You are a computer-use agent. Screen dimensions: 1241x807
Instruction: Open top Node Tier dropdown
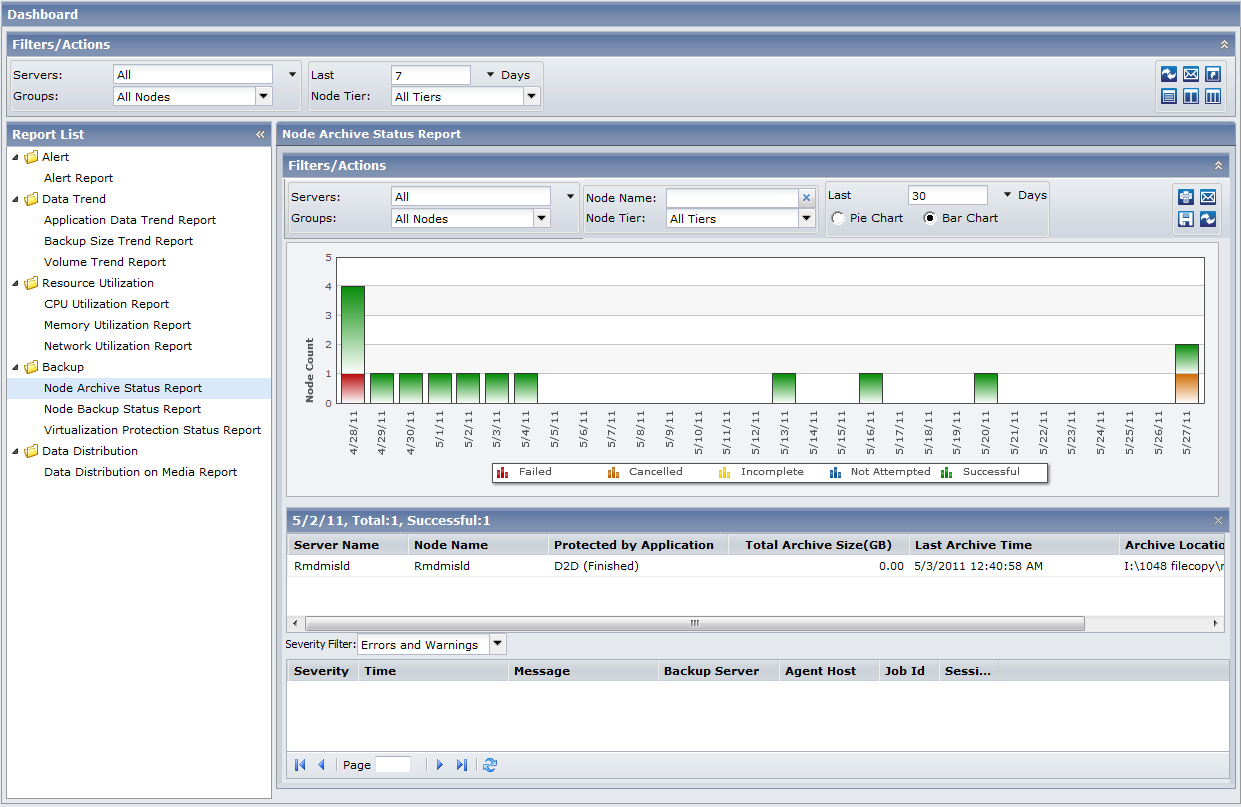coord(532,97)
